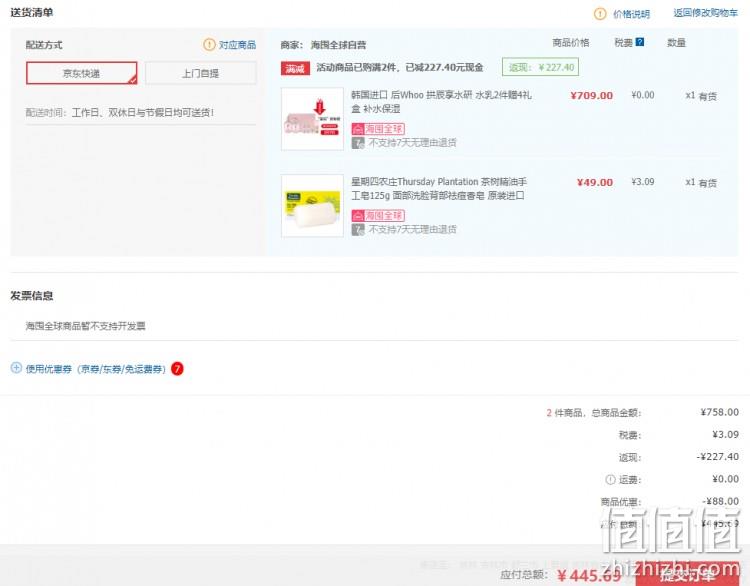Open 星期四农庄Thursday Plantation product title
The image size is (750, 586).
point(439,188)
